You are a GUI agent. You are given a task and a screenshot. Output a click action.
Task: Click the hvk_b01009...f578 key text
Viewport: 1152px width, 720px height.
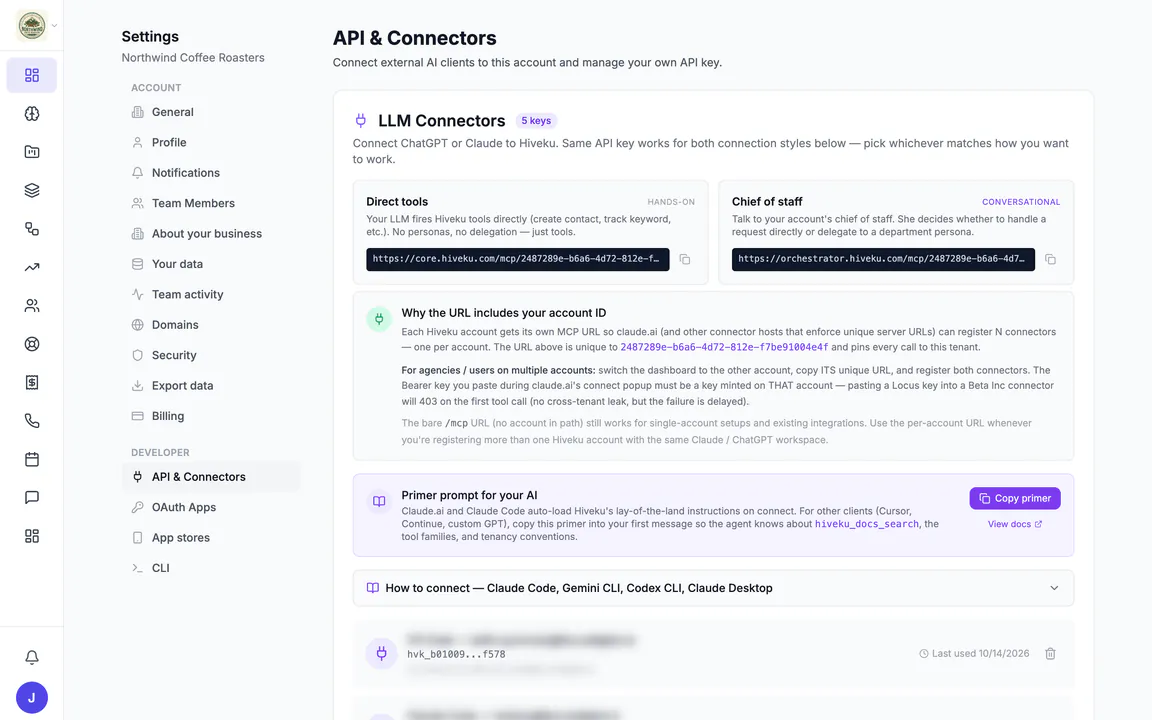[456, 654]
